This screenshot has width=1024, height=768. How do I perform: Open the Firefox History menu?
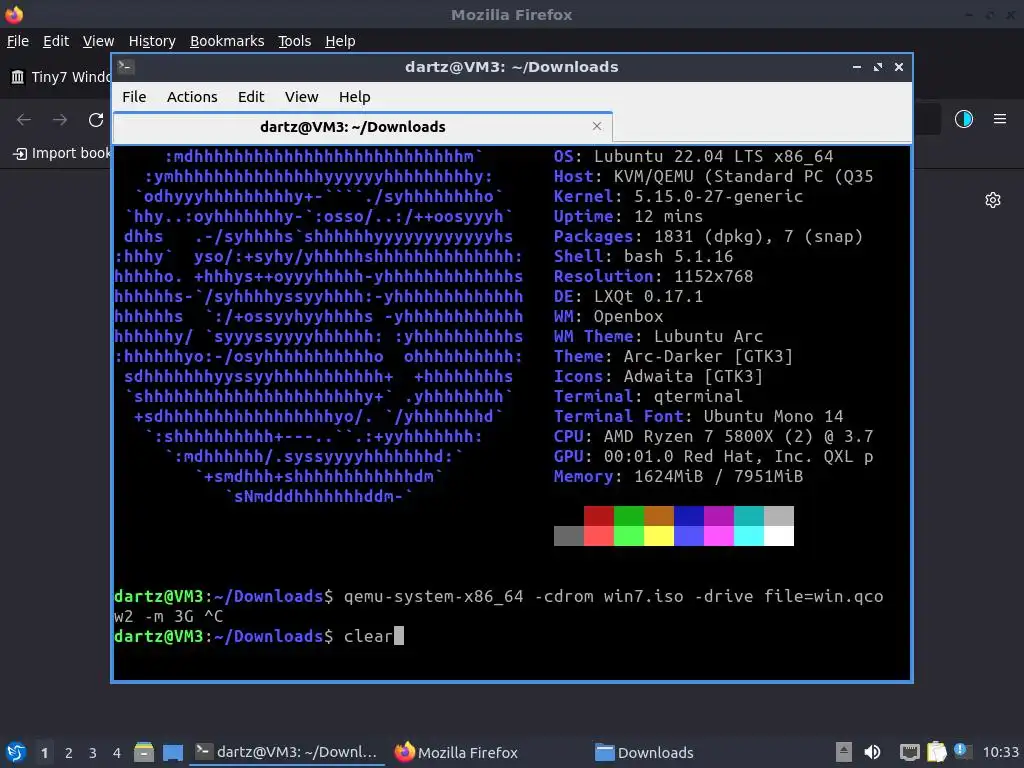(x=152, y=41)
